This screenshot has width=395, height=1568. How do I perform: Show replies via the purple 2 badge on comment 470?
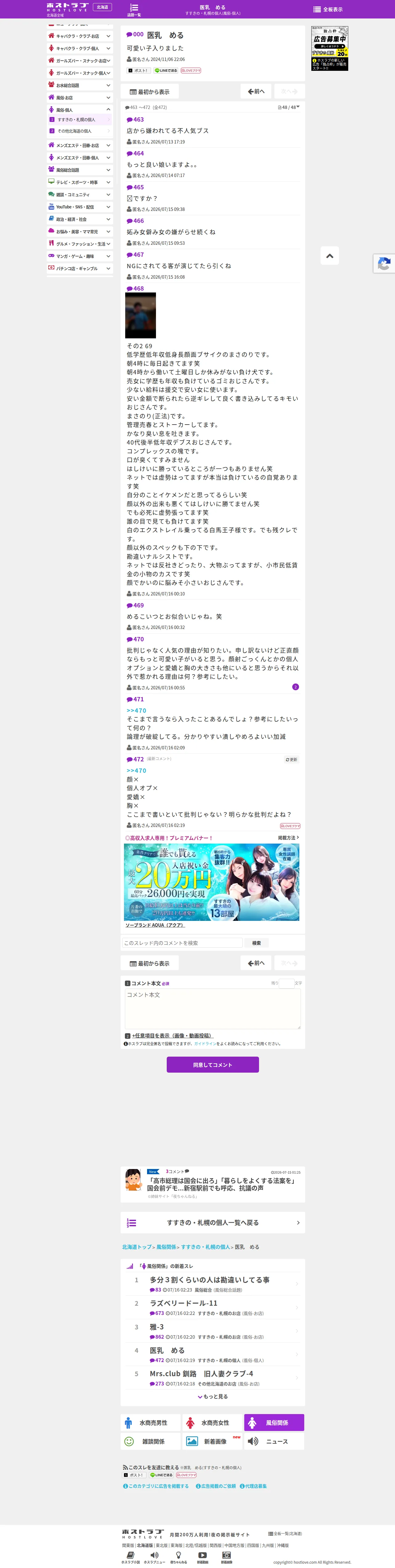point(295,687)
